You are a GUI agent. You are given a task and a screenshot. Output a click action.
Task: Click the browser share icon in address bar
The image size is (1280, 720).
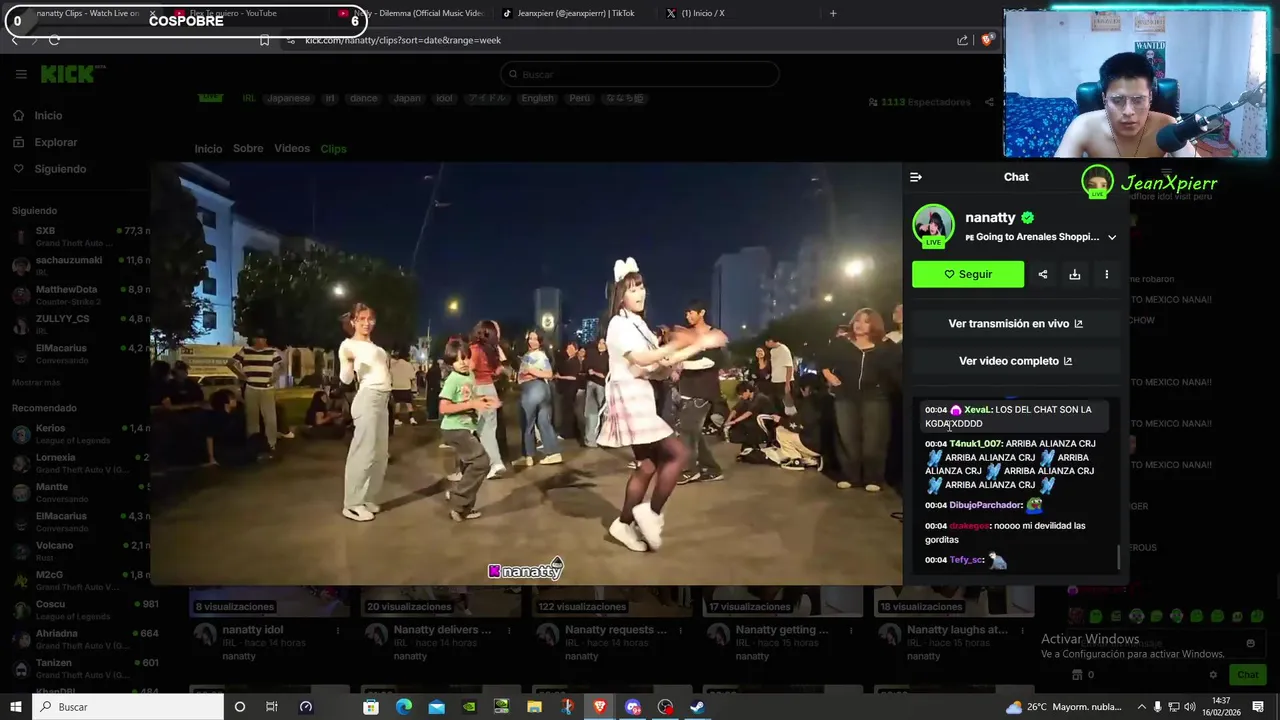962,40
